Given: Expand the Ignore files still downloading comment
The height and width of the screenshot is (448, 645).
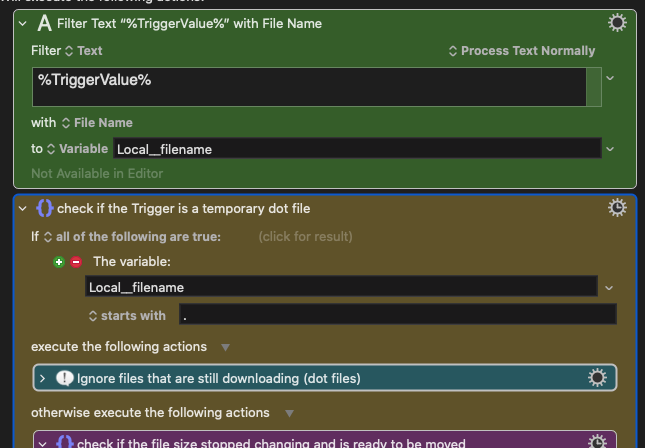Looking at the screenshot, I should tap(44, 378).
